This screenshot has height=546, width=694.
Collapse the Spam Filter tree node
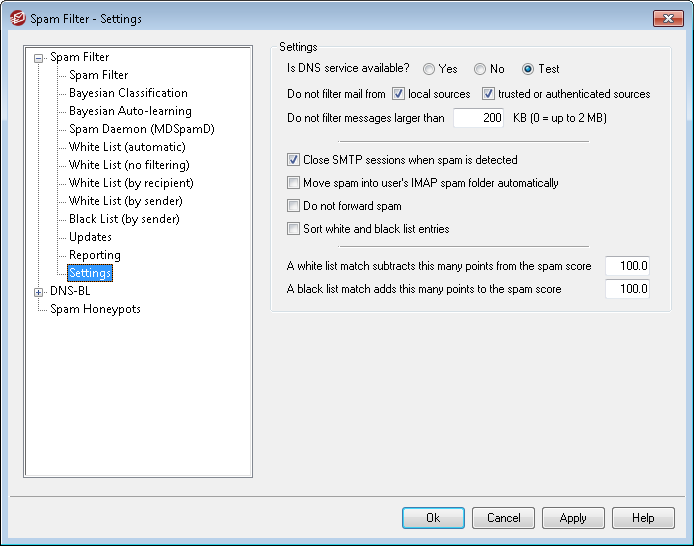(x=39, y=58)
